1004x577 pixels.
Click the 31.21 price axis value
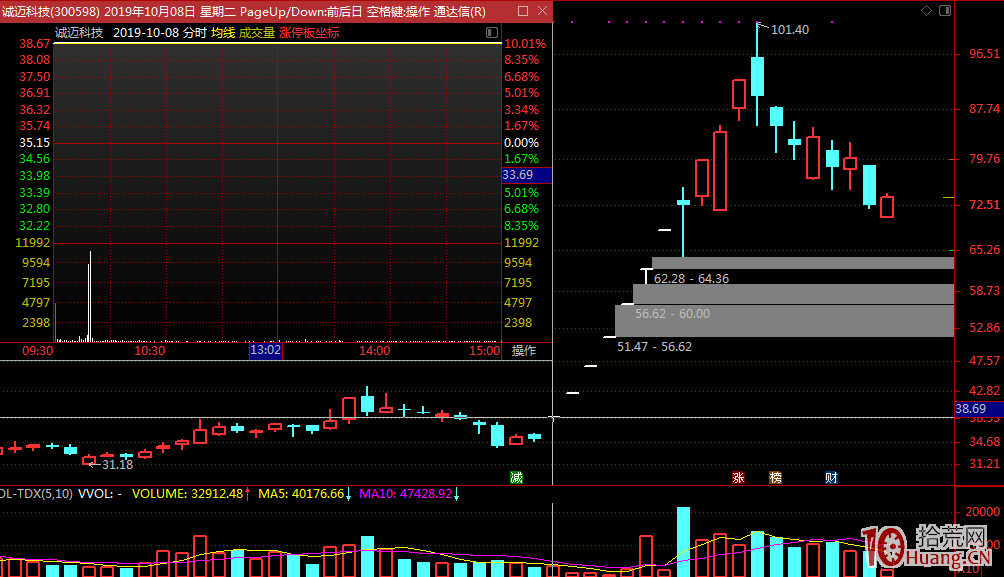point(984,464)
